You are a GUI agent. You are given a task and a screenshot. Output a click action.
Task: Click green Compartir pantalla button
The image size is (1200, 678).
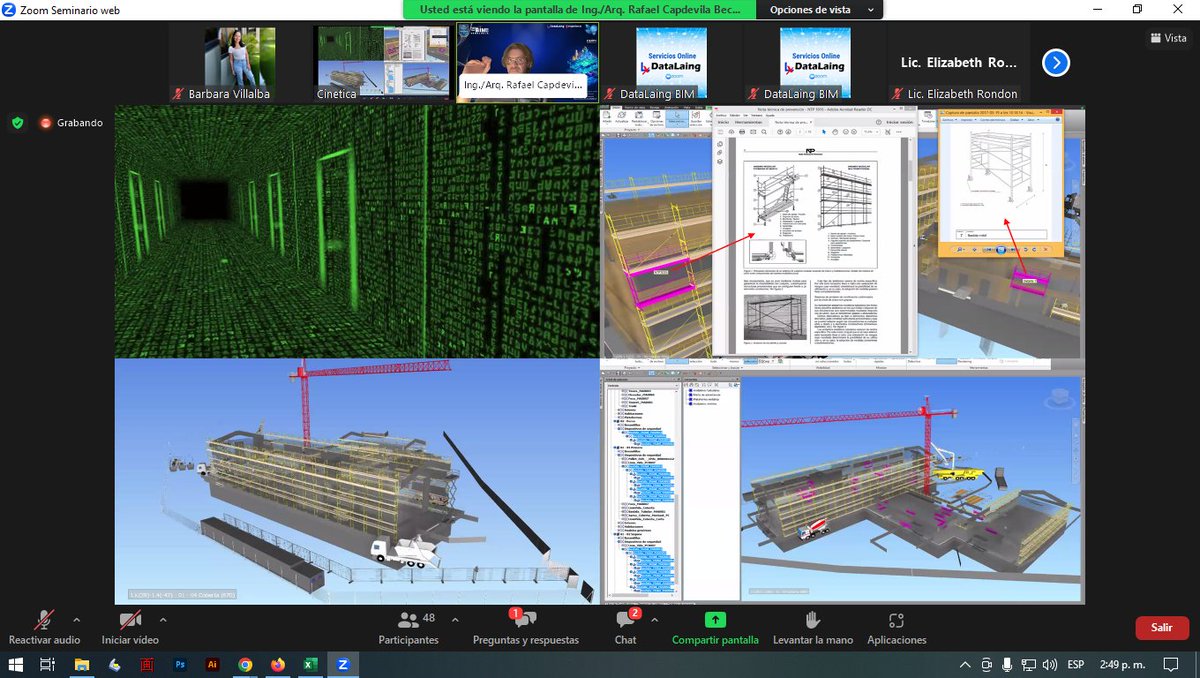(715, 627)
